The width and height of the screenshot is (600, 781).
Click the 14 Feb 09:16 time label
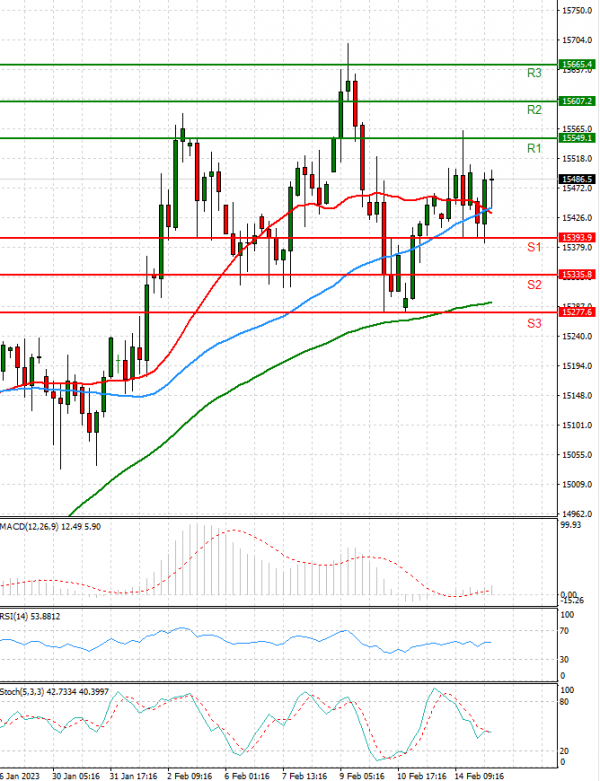click(x=479, y=776)
